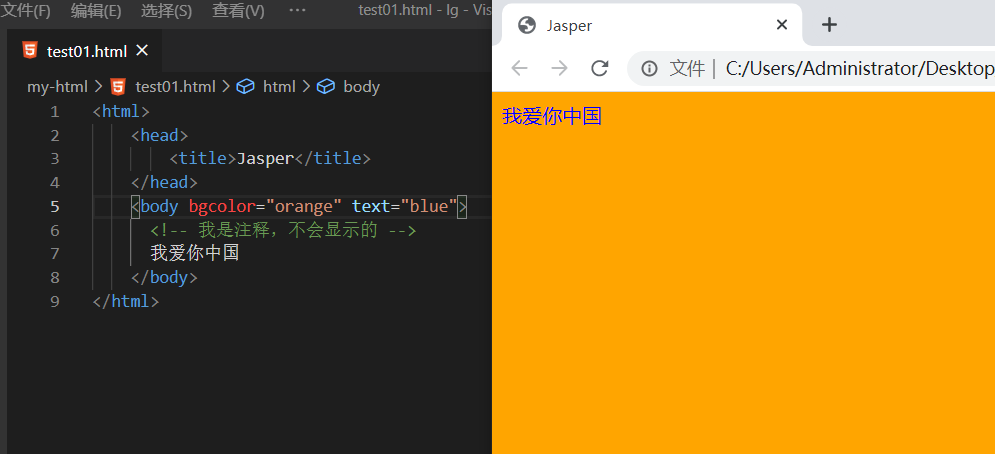995x454 pixels.
Task: Open the 编辑(E) menu
Action: (96, 10)
